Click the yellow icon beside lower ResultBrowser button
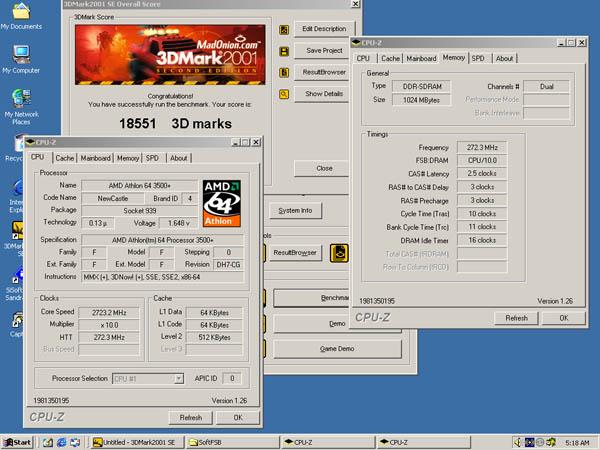Viewport: 600px width, 450px height. pyautogui.click(x=339, y=253)
